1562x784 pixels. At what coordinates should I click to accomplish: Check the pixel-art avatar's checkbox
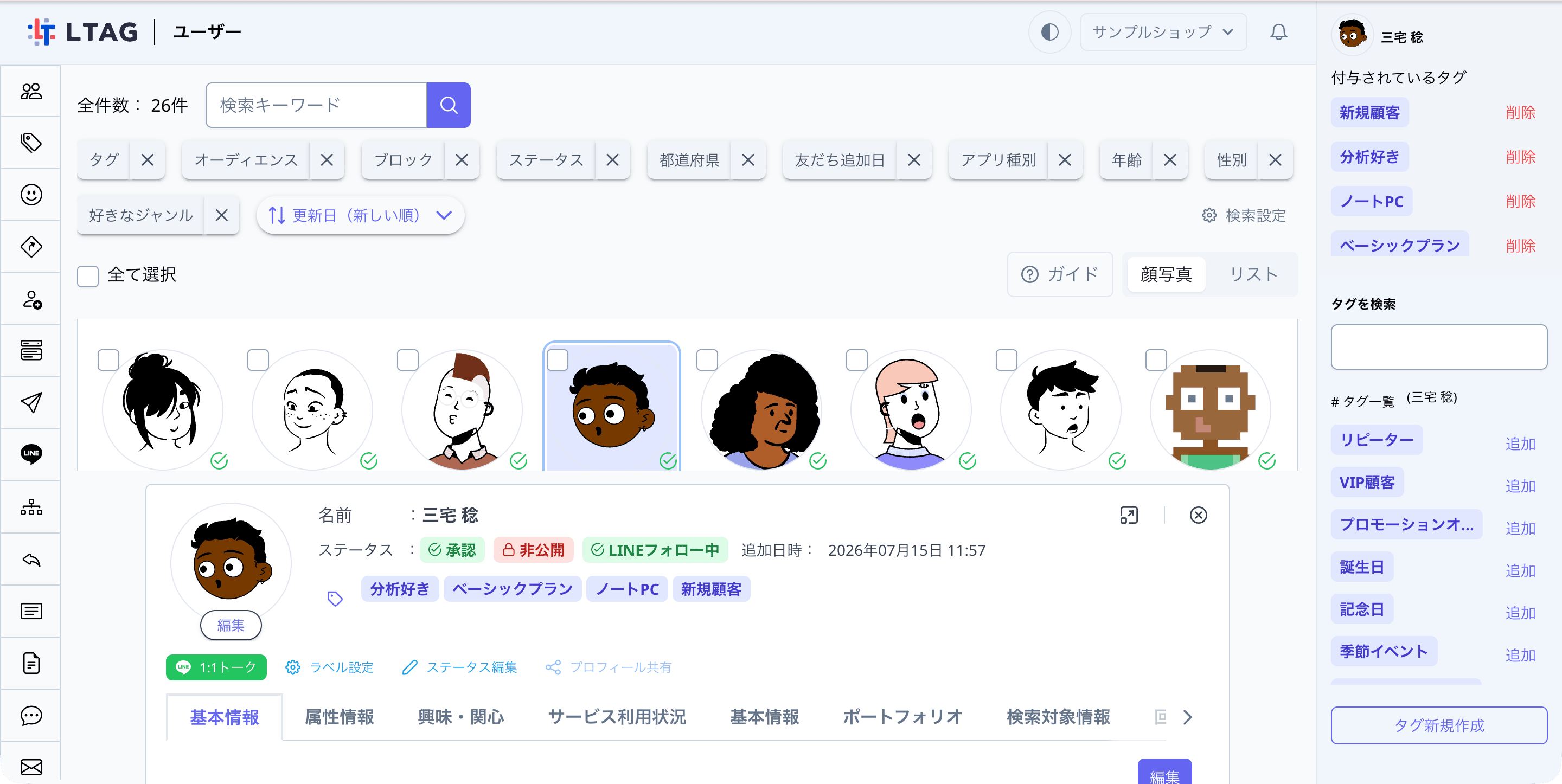[1156, 360]
